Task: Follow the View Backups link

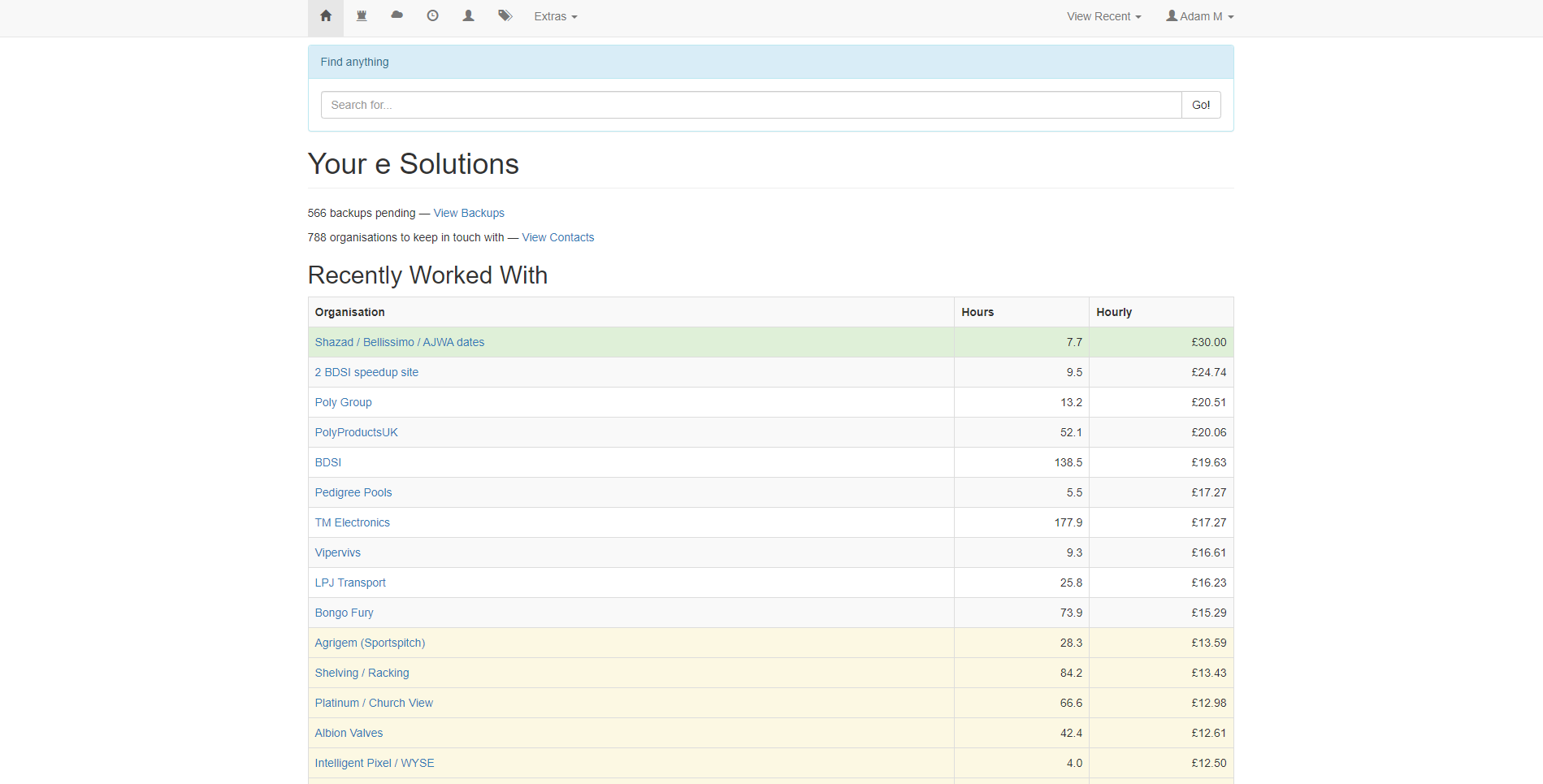Action: (469, 214)
